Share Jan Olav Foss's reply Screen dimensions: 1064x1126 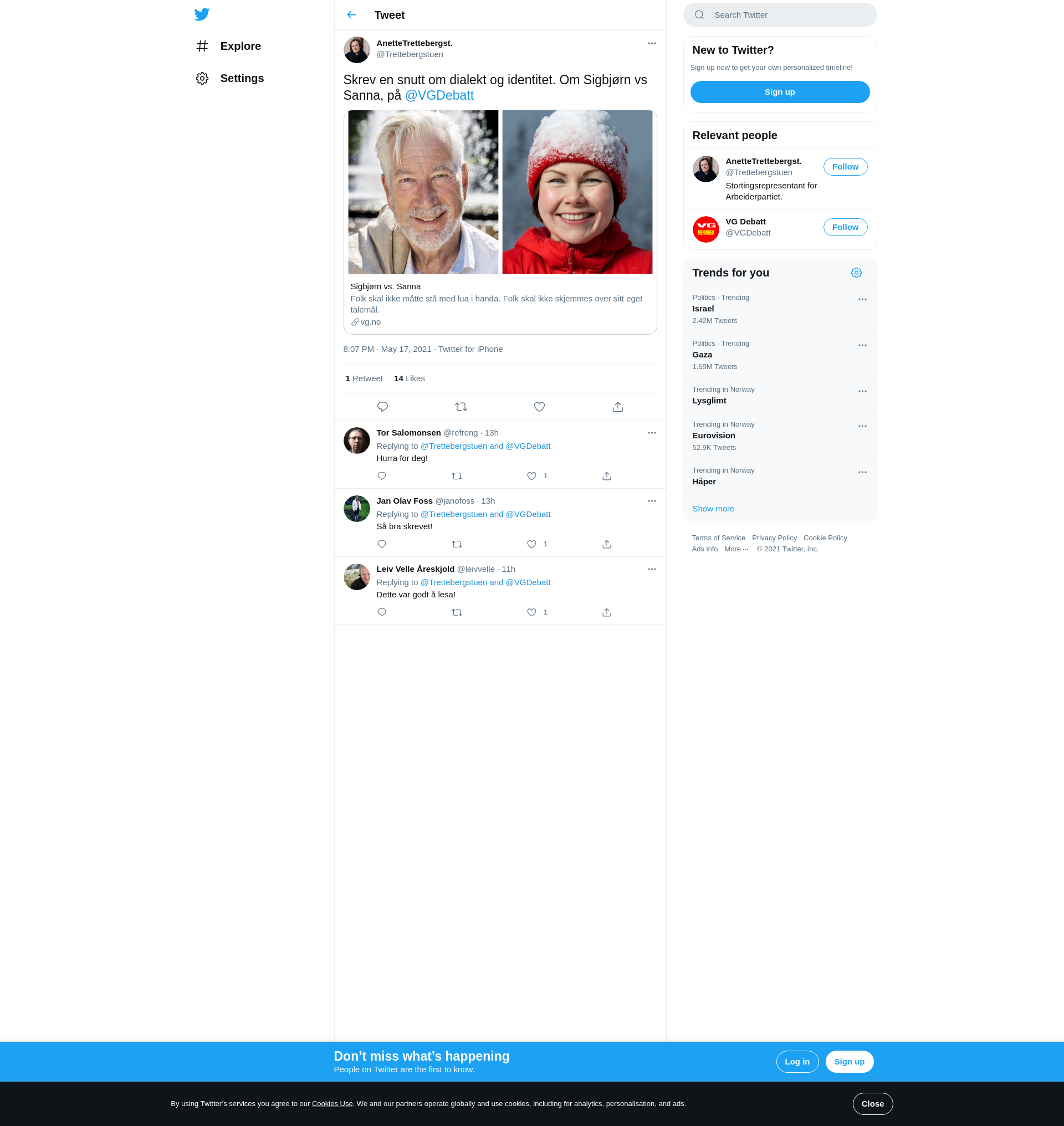pos(607,544)
